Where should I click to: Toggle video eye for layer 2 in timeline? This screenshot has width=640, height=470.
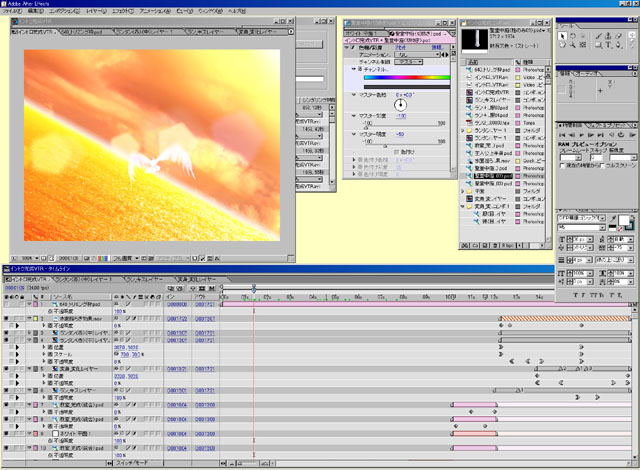tap(6, 318)
